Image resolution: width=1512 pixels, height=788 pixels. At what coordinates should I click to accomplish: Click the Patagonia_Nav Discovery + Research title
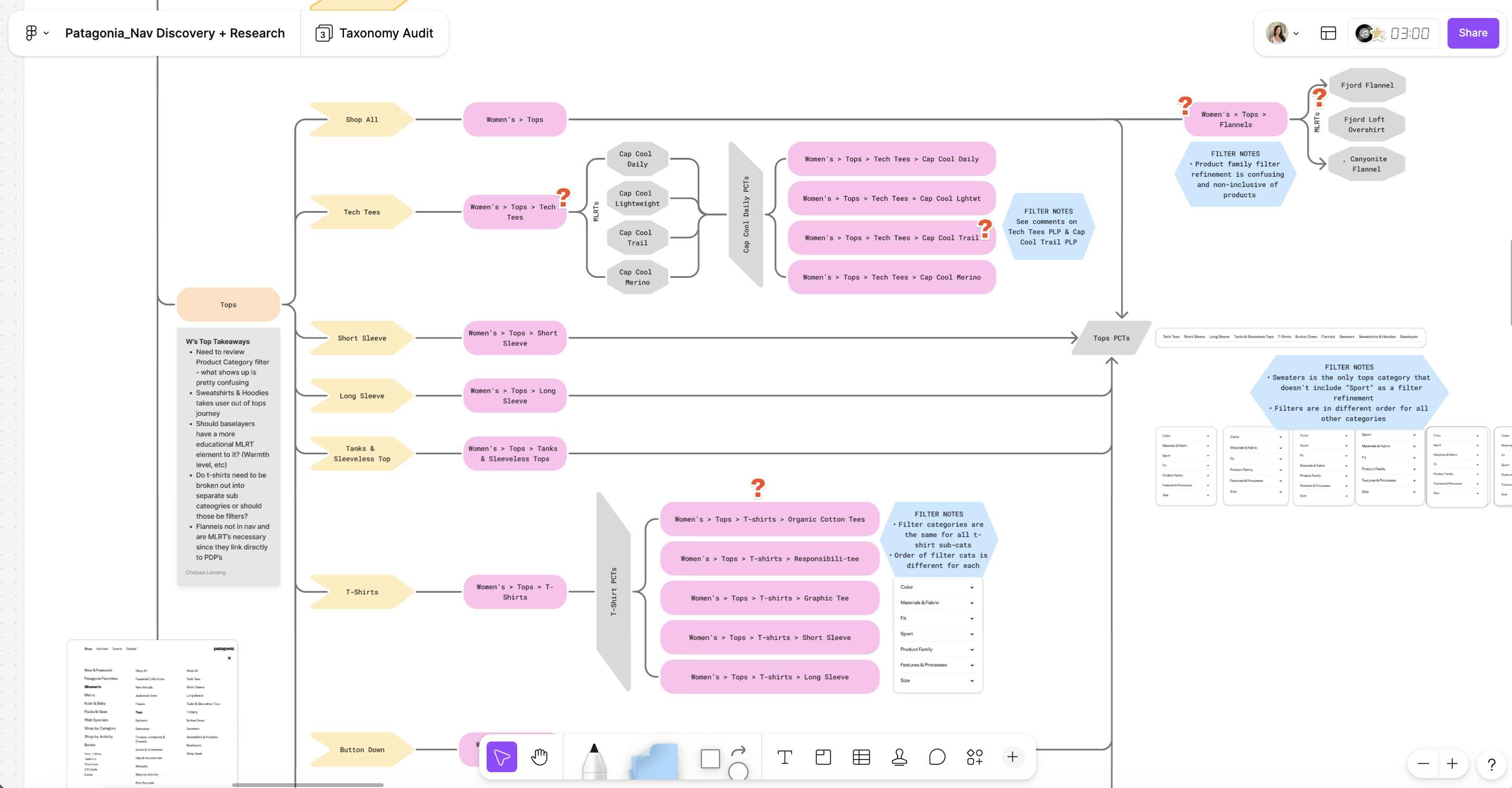[174, 33]
